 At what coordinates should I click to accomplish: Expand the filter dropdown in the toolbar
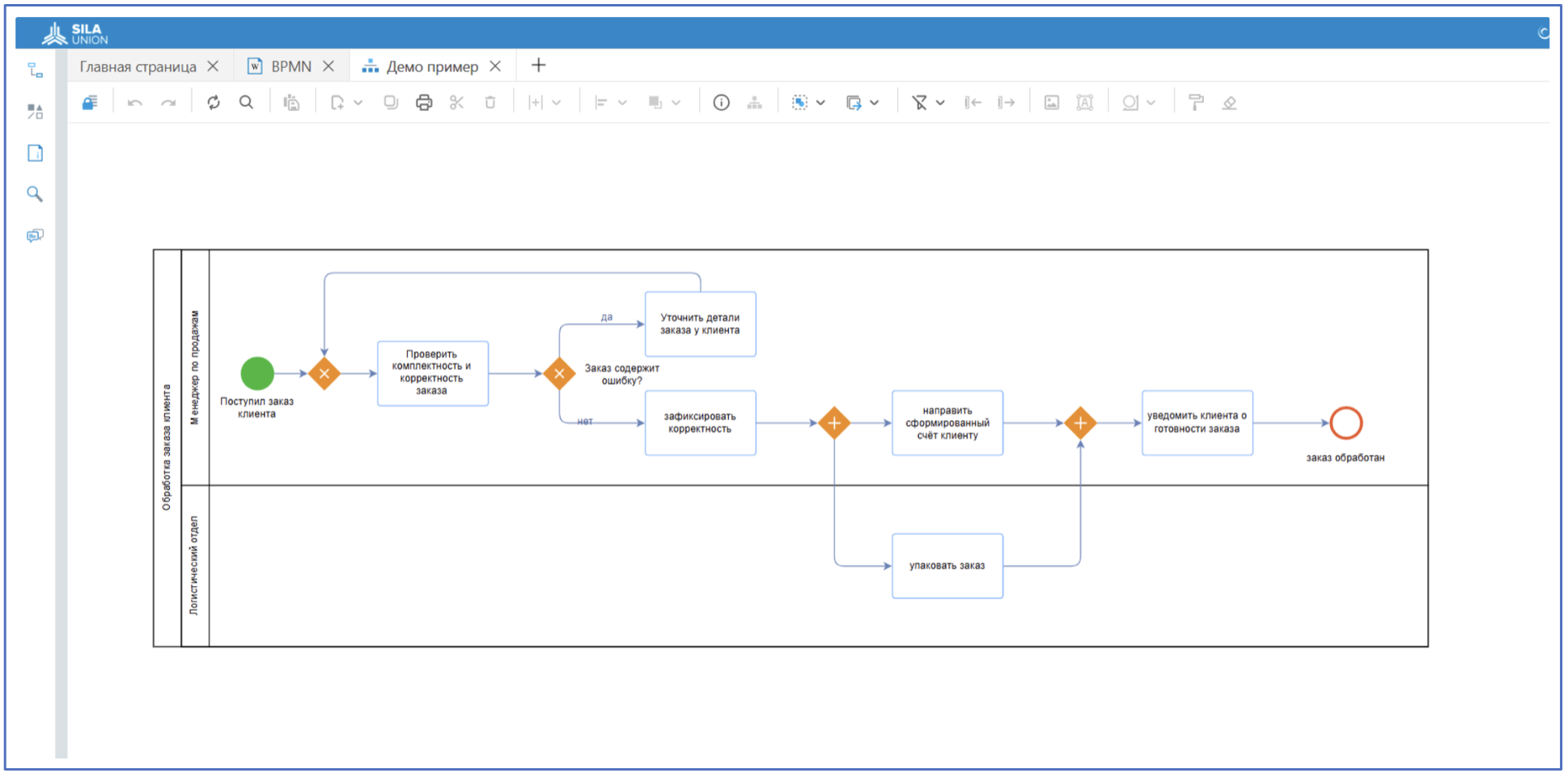coord(940,102)
